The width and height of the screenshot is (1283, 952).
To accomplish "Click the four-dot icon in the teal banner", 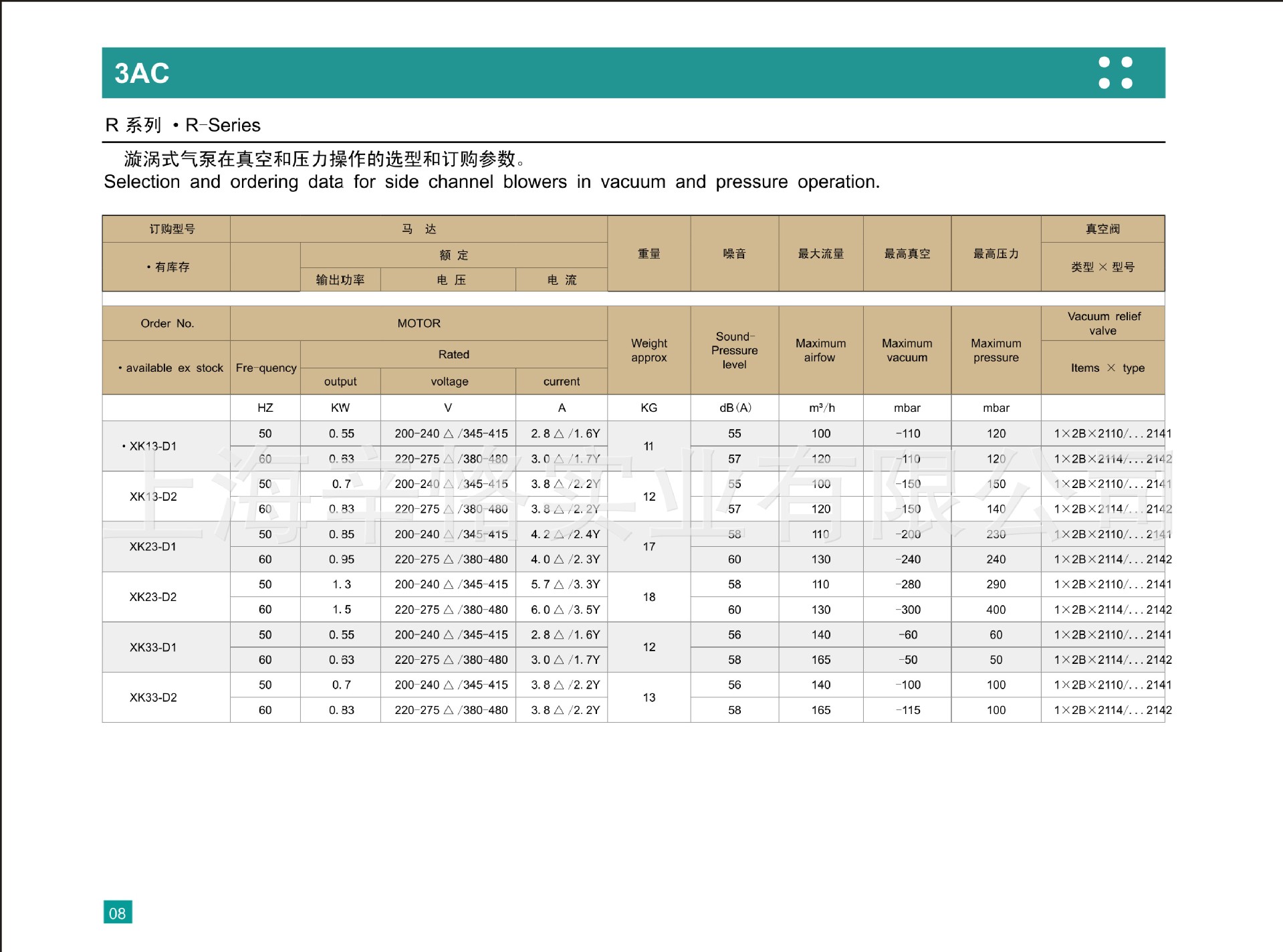I will click(x=1115, y=73).
